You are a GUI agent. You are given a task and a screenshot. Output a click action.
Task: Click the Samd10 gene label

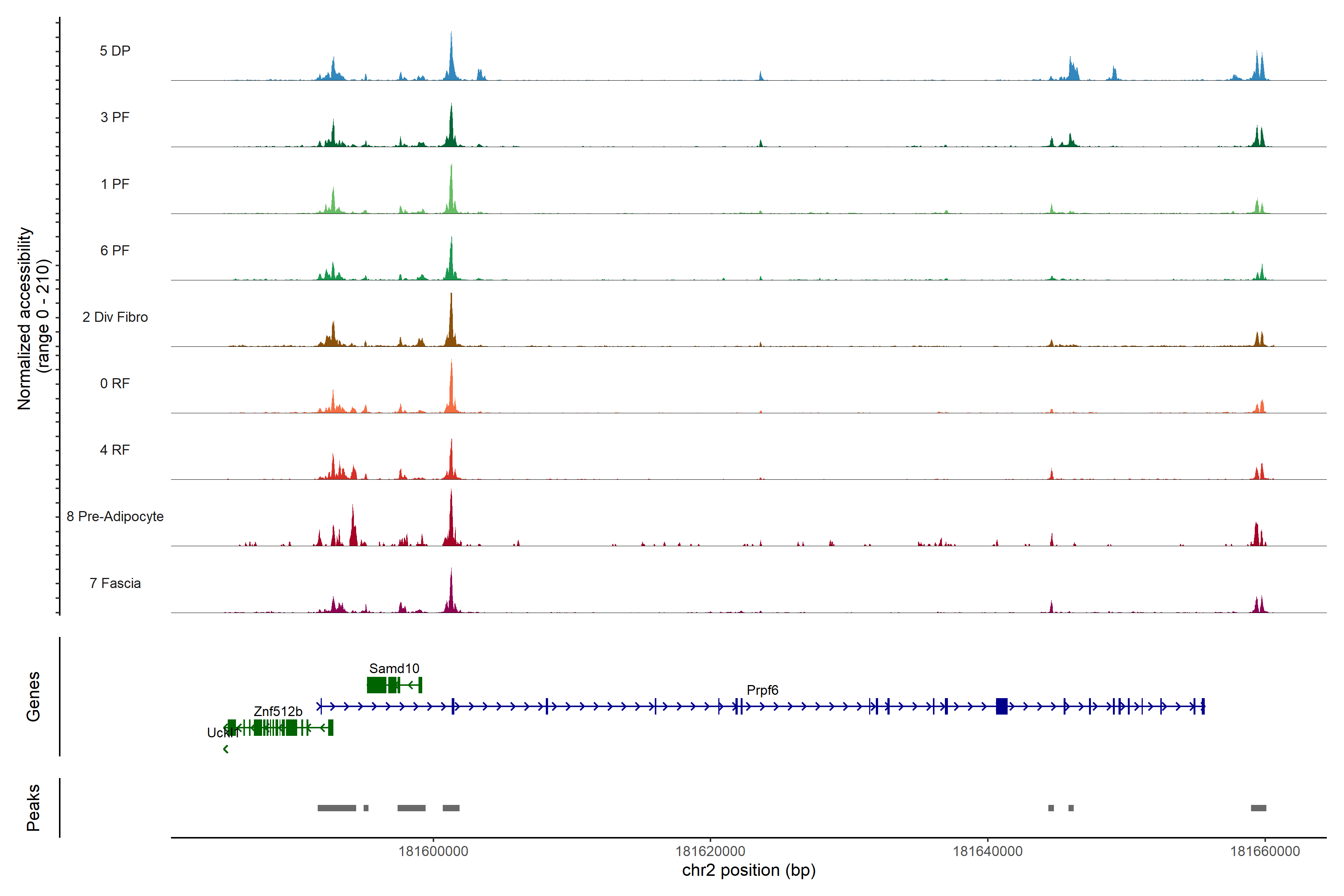[x=394, y=668]
